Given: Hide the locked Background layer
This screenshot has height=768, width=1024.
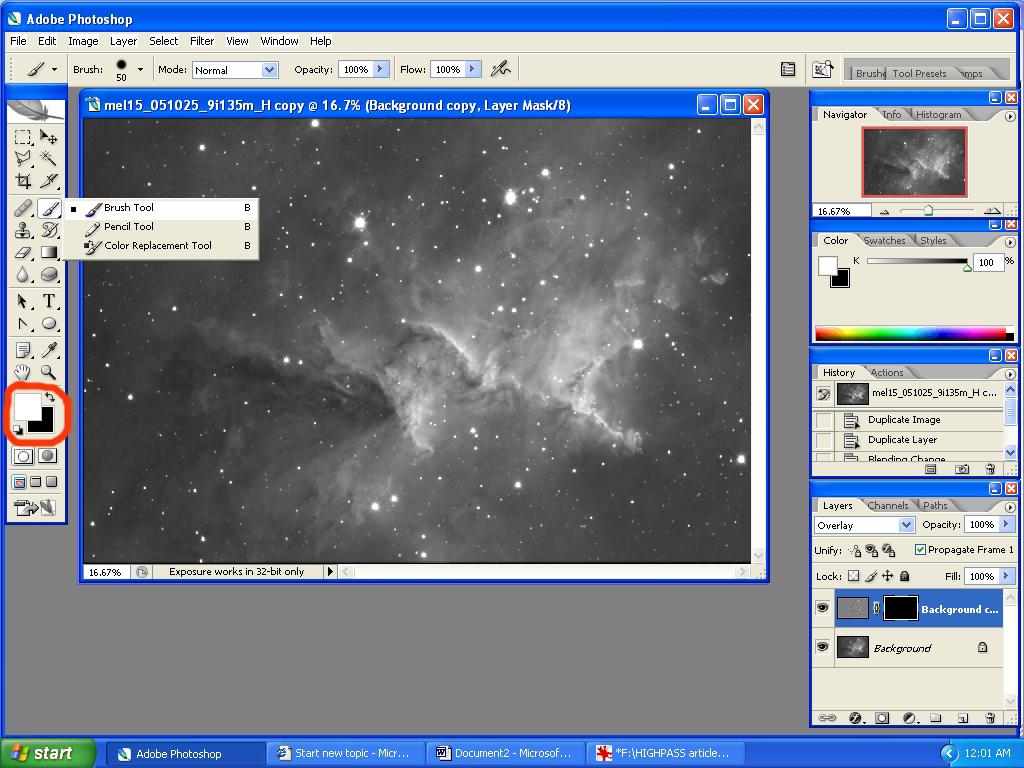Looking at the screenshot, I should point(822,647).
